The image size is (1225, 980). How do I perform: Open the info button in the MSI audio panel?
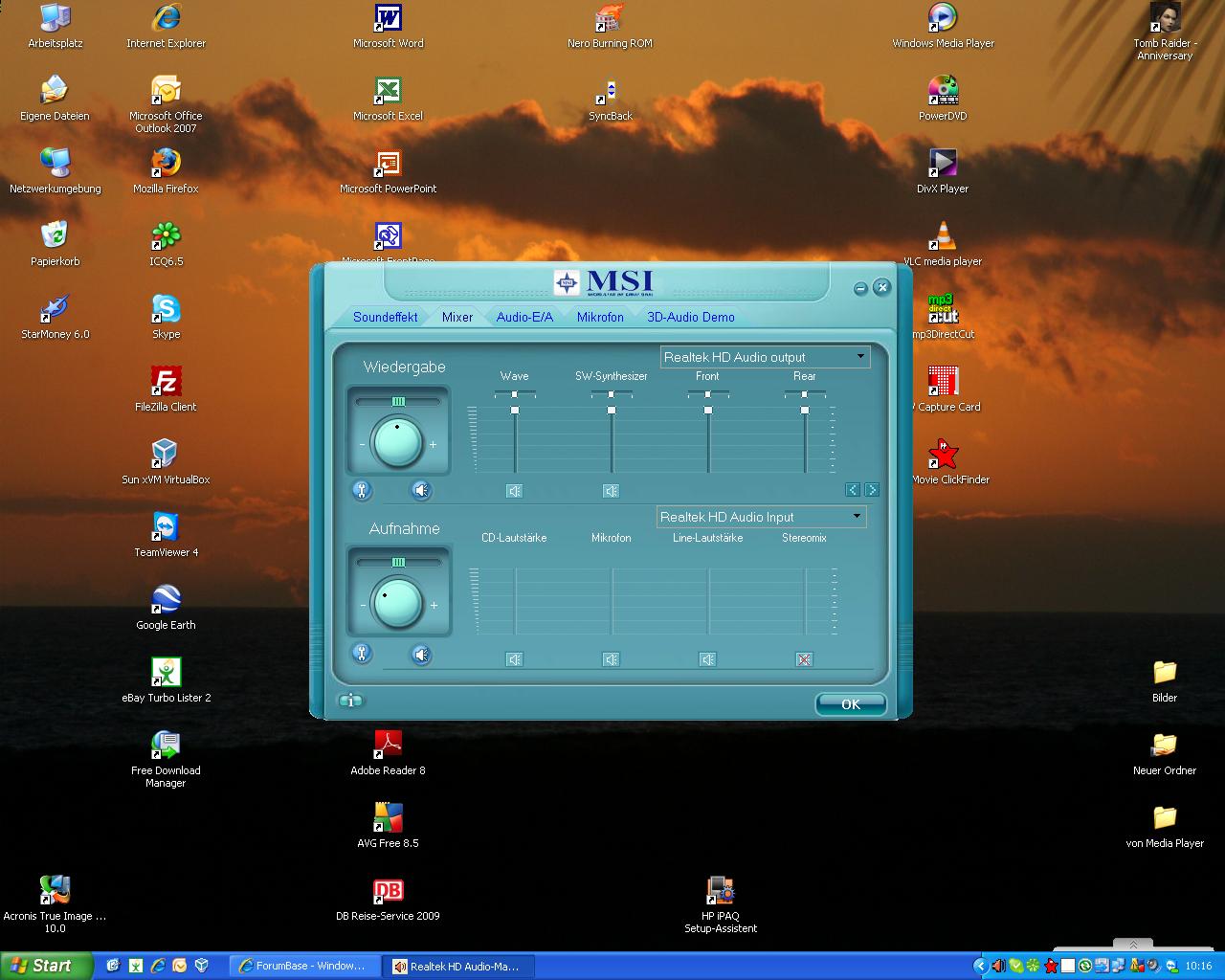click(x=351, y=701)
